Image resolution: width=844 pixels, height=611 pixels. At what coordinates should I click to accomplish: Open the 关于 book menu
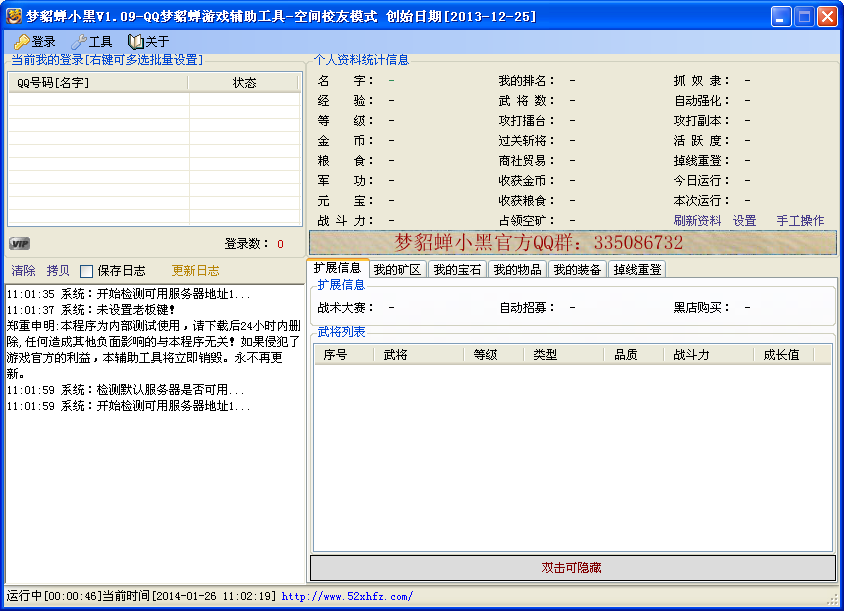[149, 41]
